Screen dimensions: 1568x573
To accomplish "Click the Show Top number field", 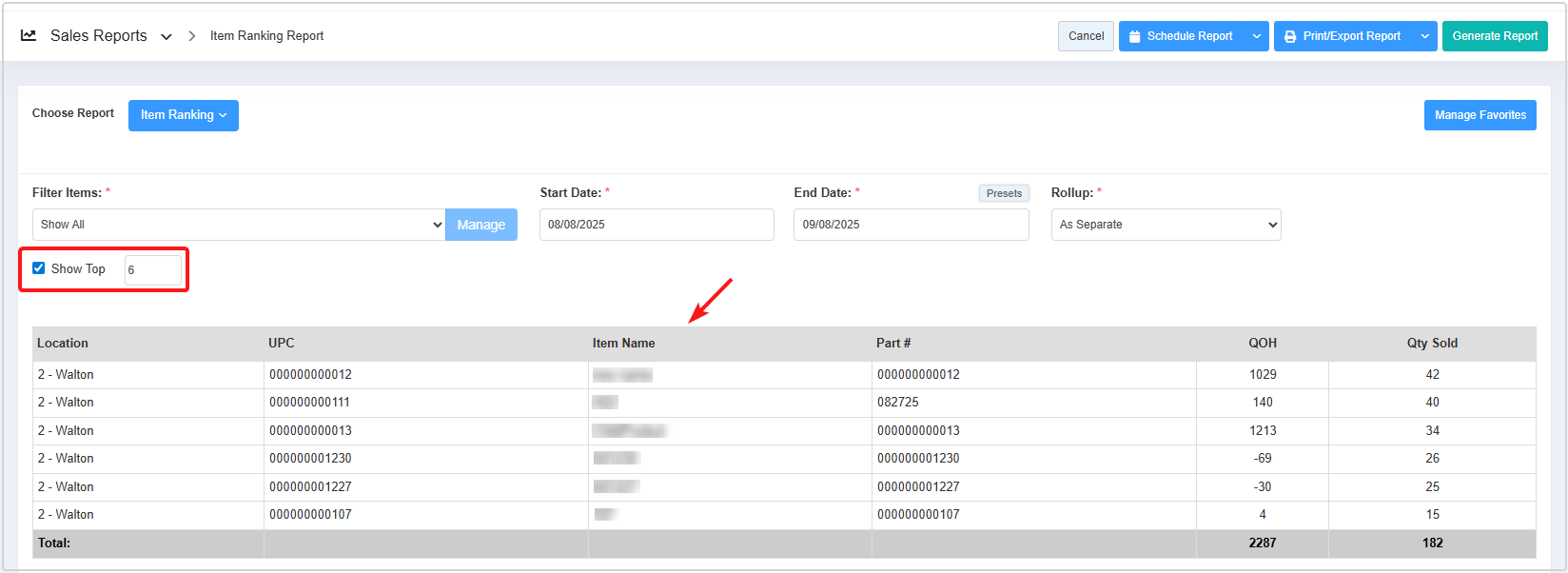I will [152, 270].
